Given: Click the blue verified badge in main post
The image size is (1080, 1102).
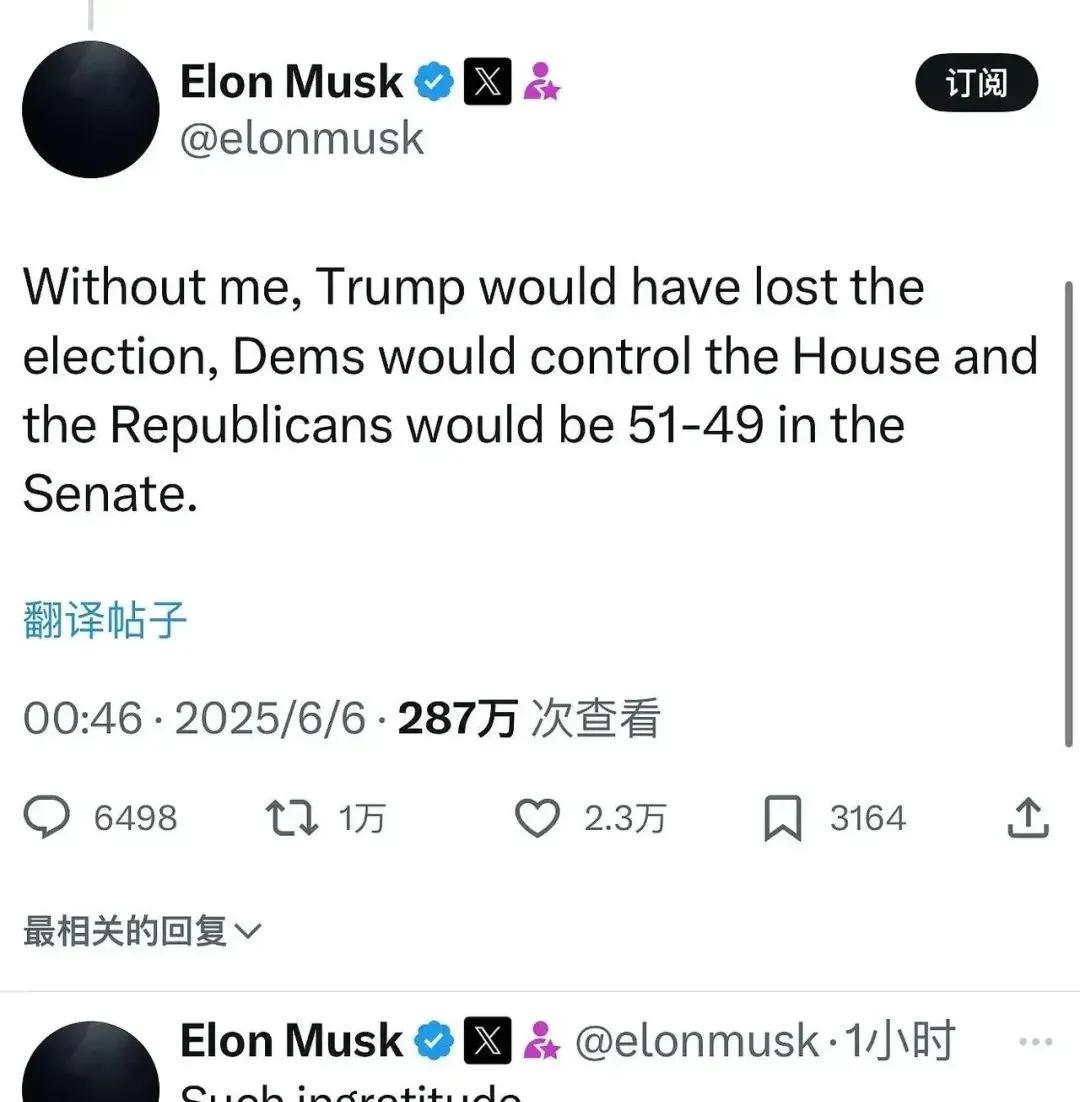Looking at the screenshot, I should click(434, 82).
